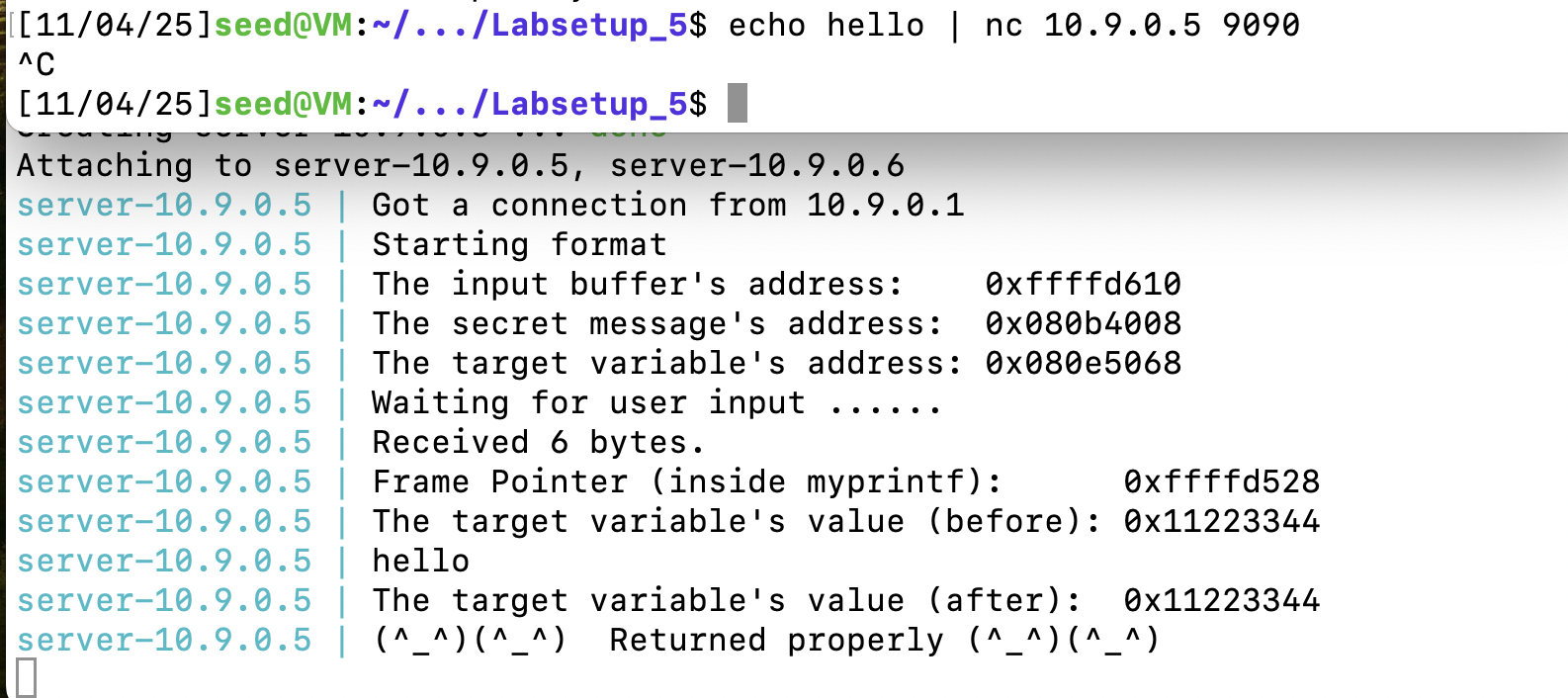This screenshot has height=698, width=1568.
Task: Click "Got a connection from 10.9.0.1" text
Action: pos(667,206)
